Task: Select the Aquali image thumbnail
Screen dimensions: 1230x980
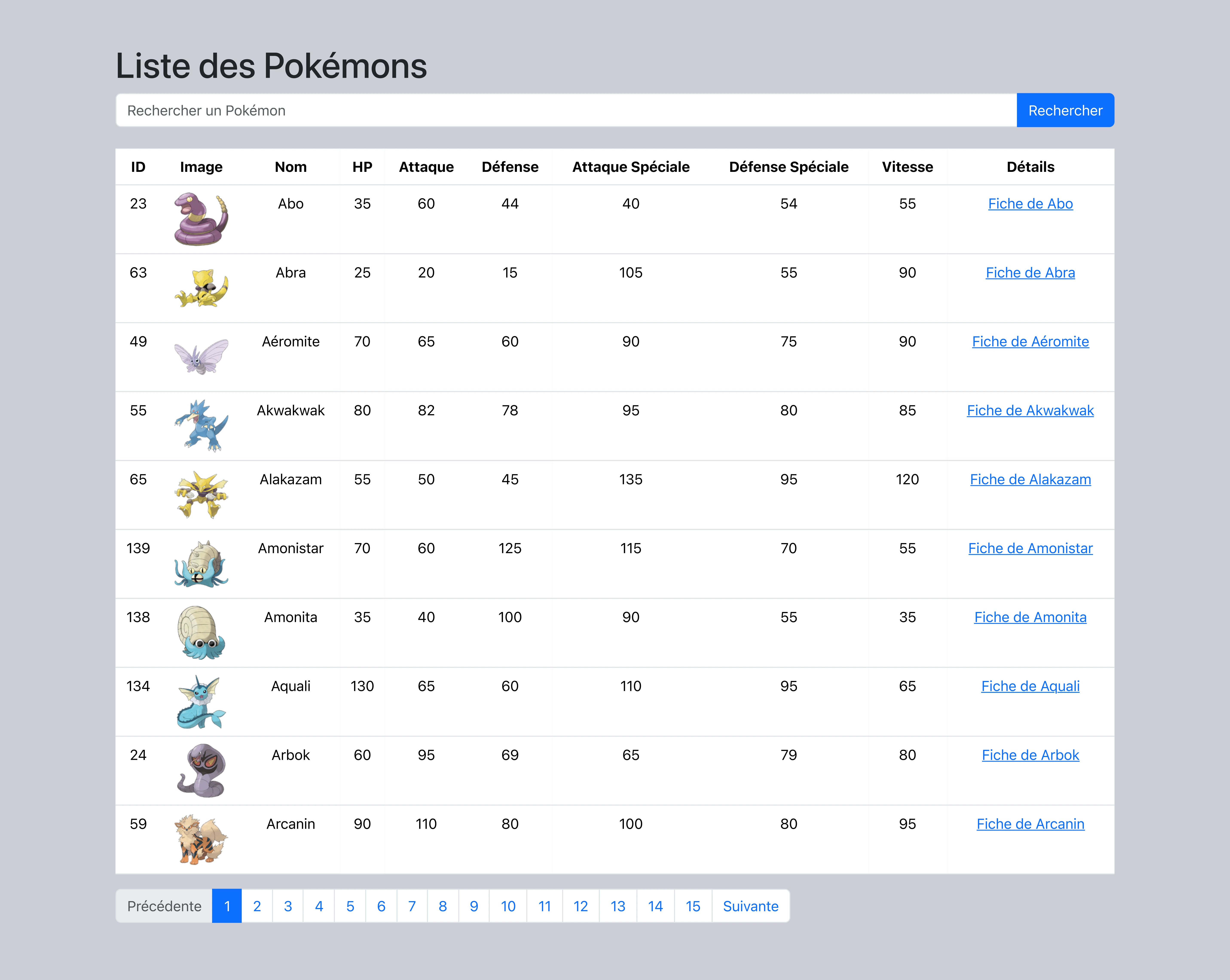Action: 201,702
